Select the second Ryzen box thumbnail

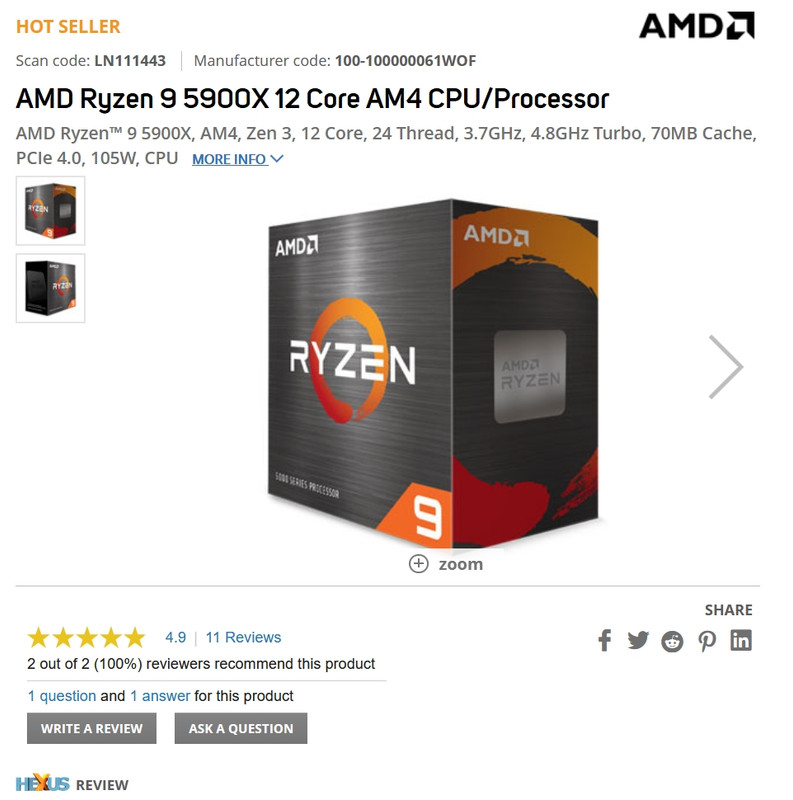(x=51, y=288)
